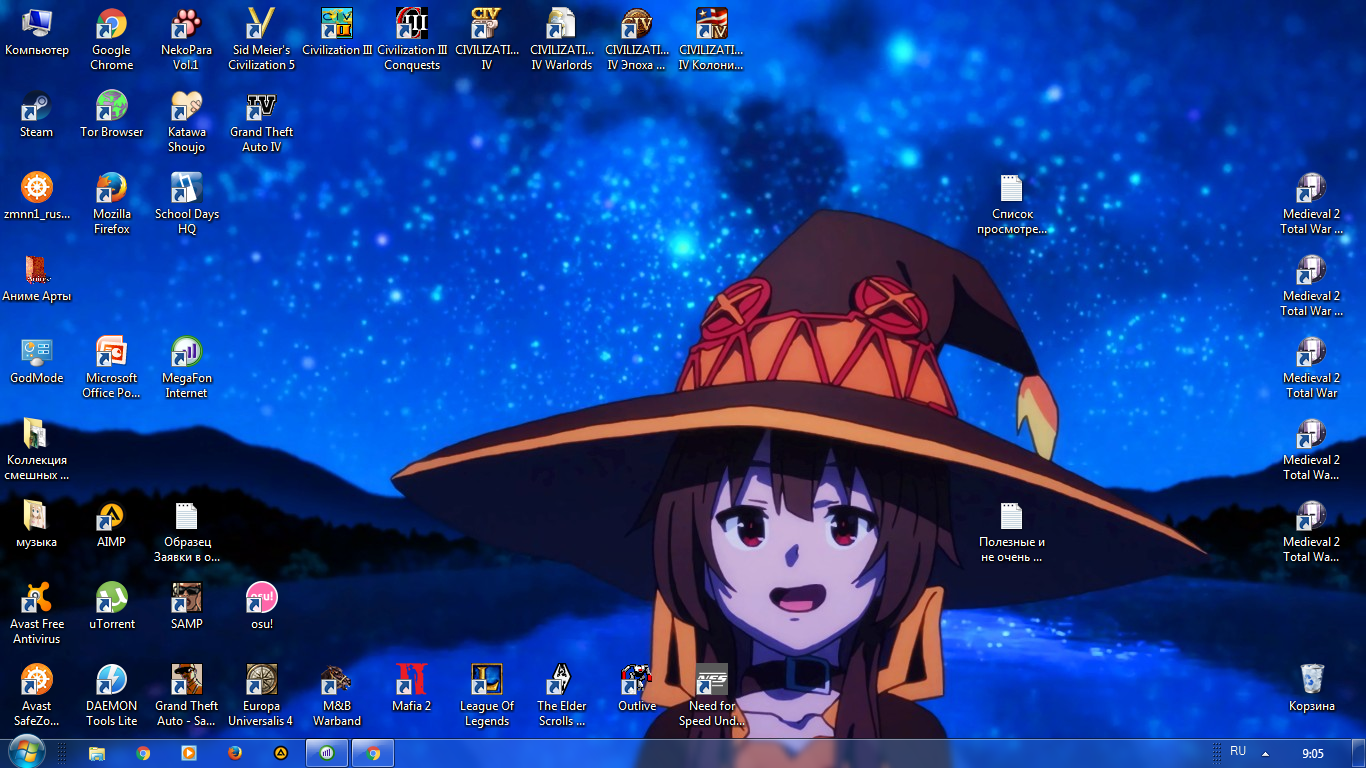
Task: Select the Civilization III shortcut
Action: click(337, 33)
